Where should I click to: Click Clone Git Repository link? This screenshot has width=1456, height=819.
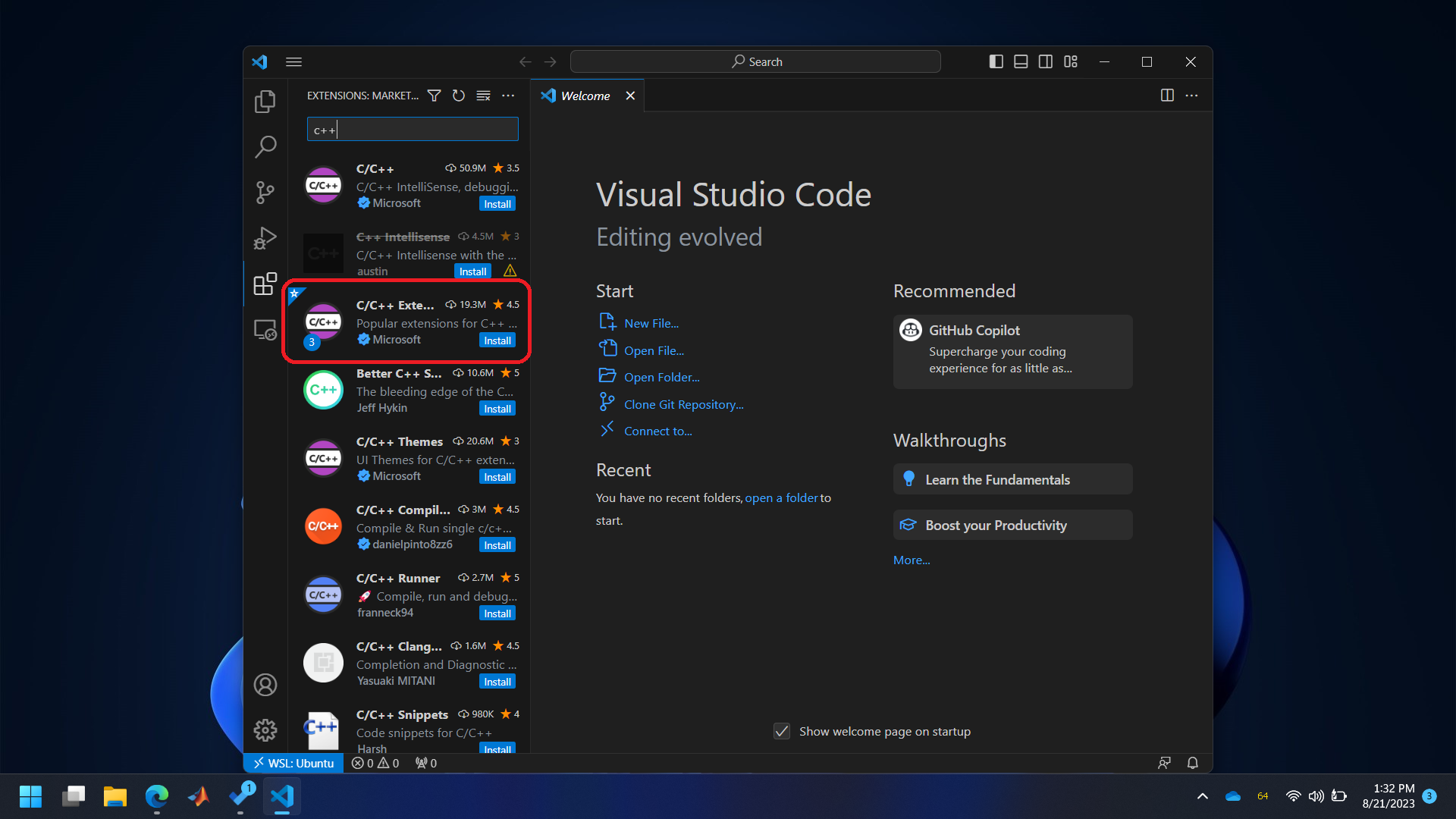tap(683, 404)
